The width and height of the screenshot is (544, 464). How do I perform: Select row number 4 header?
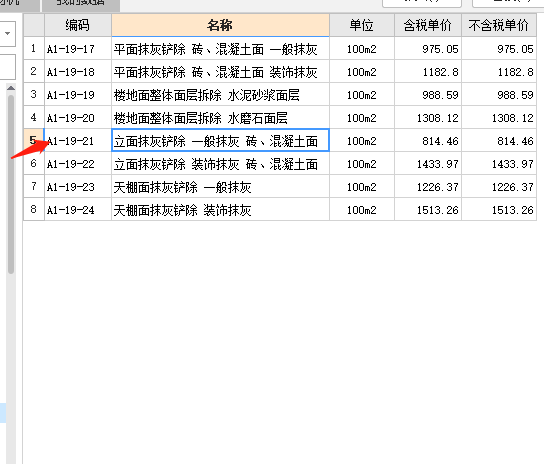(x=34, y=117)
